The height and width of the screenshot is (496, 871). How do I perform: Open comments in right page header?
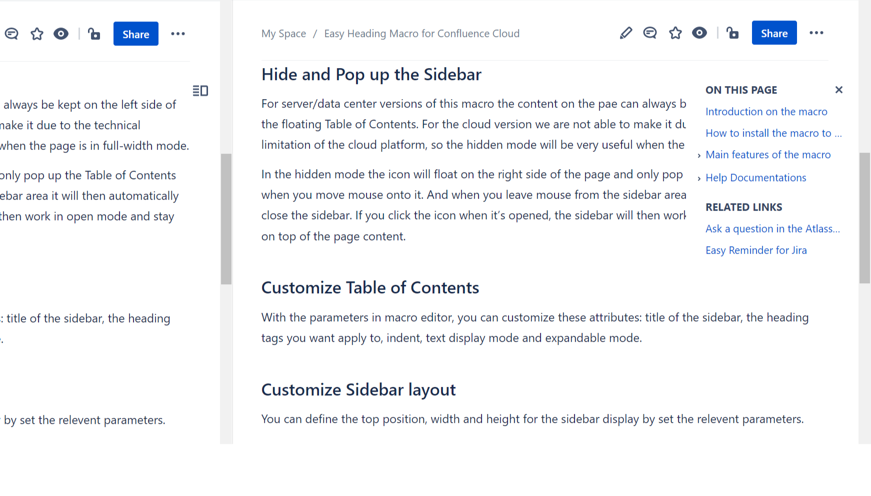pos(650,33)
